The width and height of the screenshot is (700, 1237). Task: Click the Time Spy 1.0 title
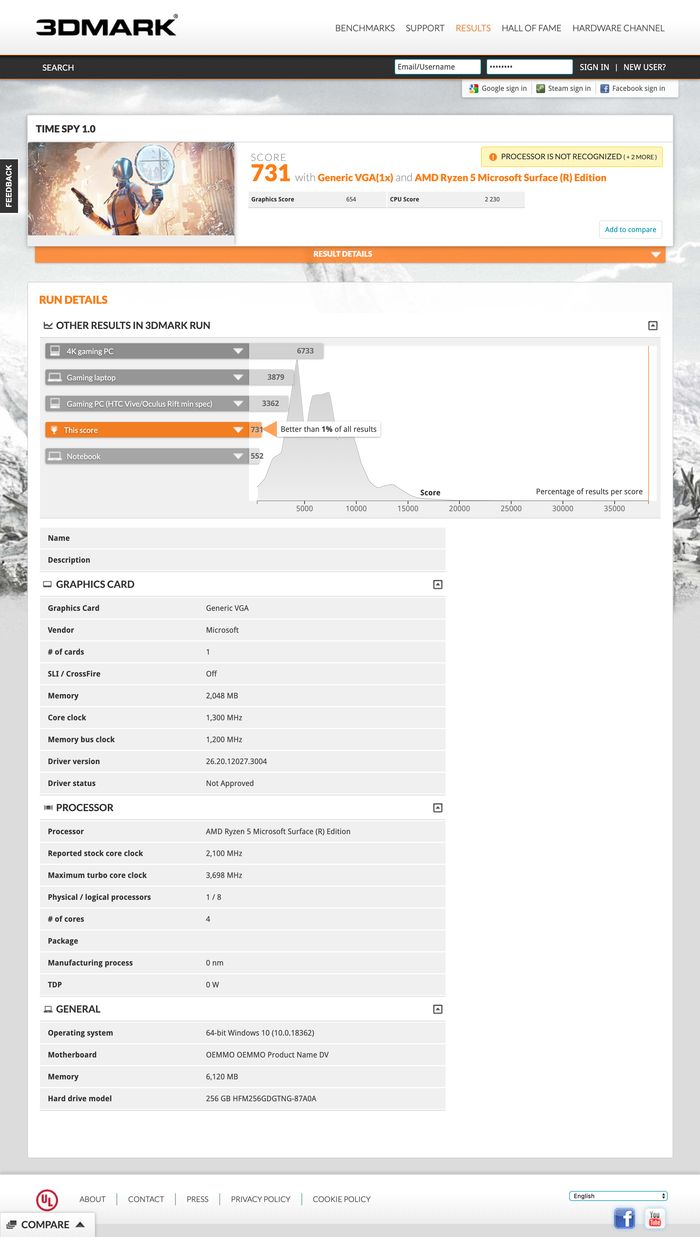(x=66, y=129)
